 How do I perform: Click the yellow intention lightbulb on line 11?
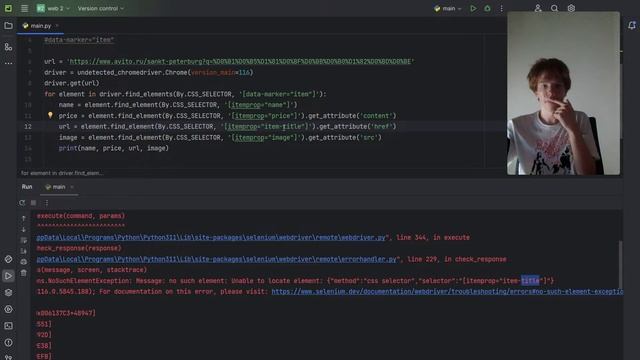(50, 116)
